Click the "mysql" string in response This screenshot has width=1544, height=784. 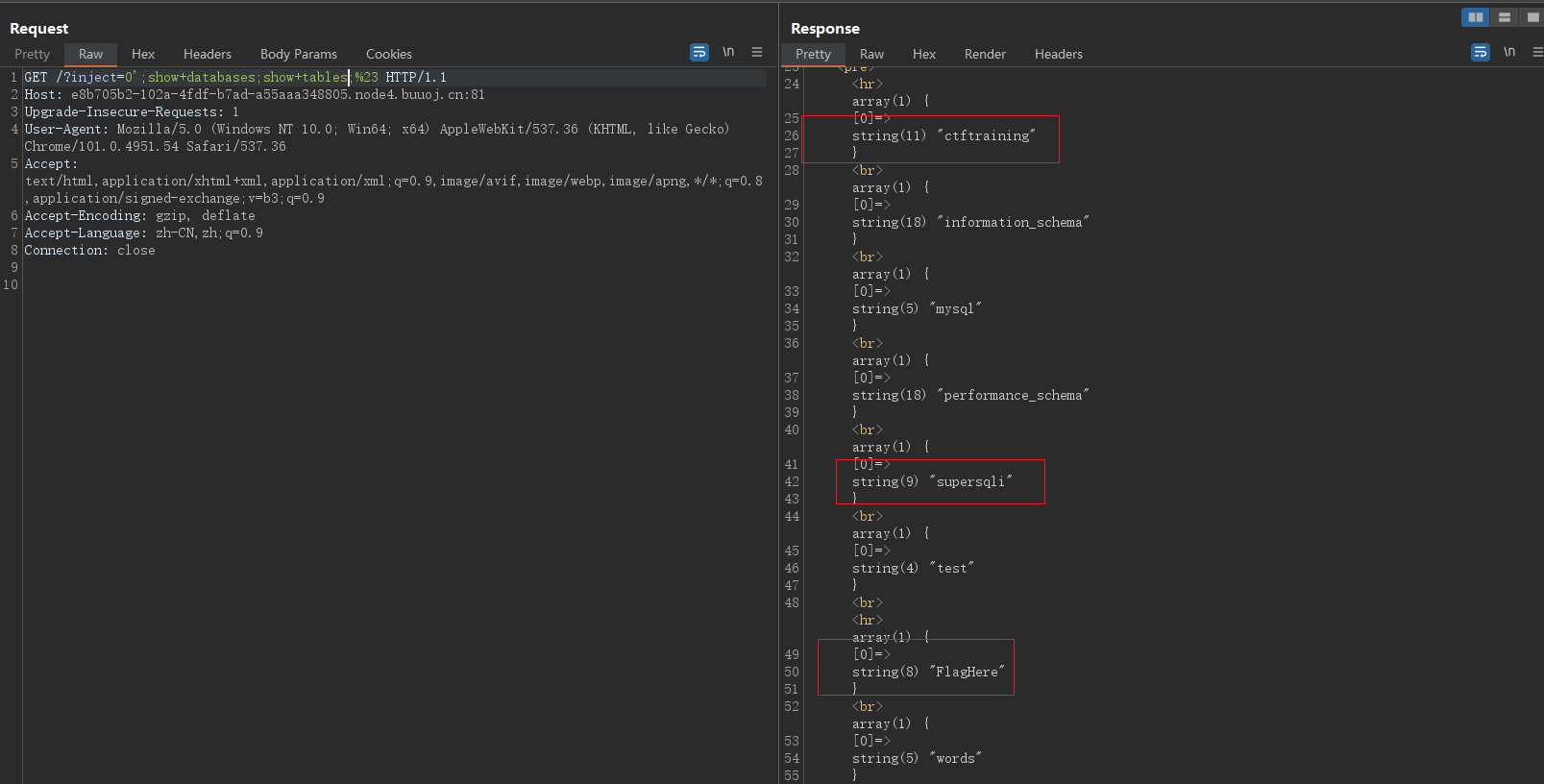pos(956,308)
